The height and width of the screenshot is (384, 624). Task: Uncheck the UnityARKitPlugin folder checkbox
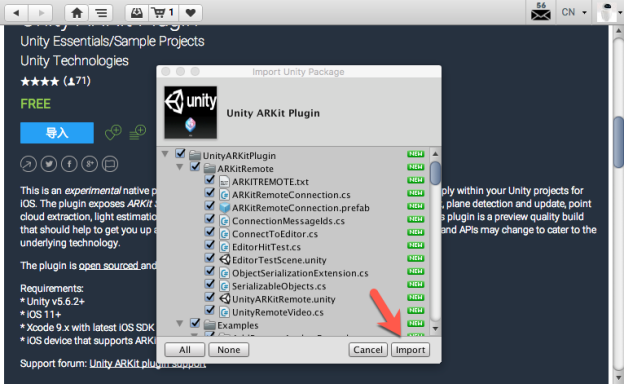(x=180, y=153)
